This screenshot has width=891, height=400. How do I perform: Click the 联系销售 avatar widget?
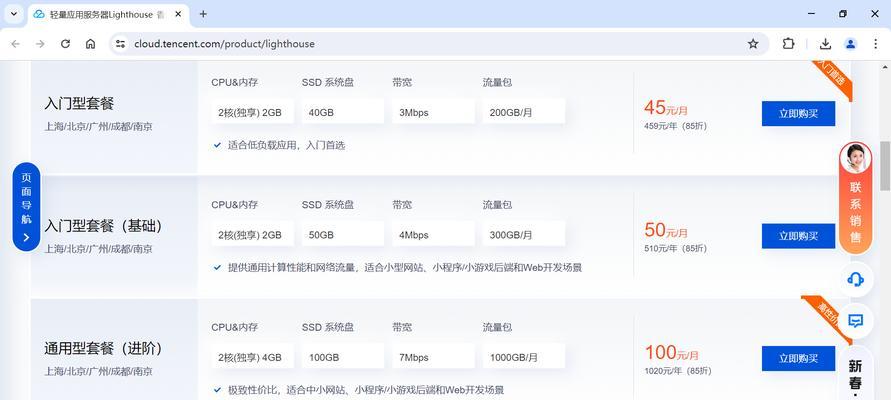tap(855, 198)
